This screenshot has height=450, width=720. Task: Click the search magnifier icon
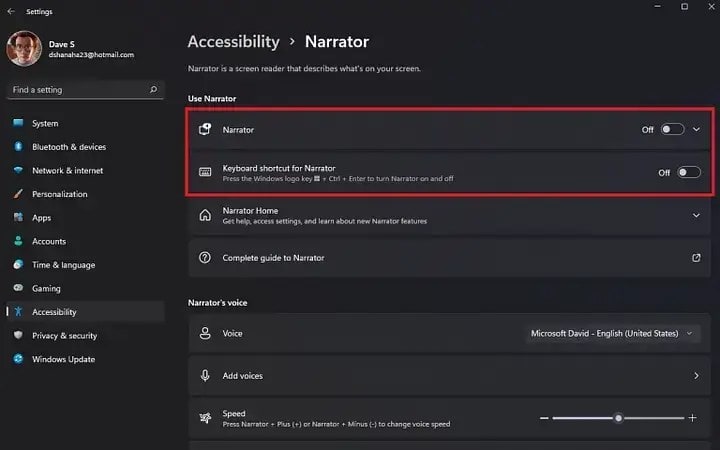click(153, 90)
